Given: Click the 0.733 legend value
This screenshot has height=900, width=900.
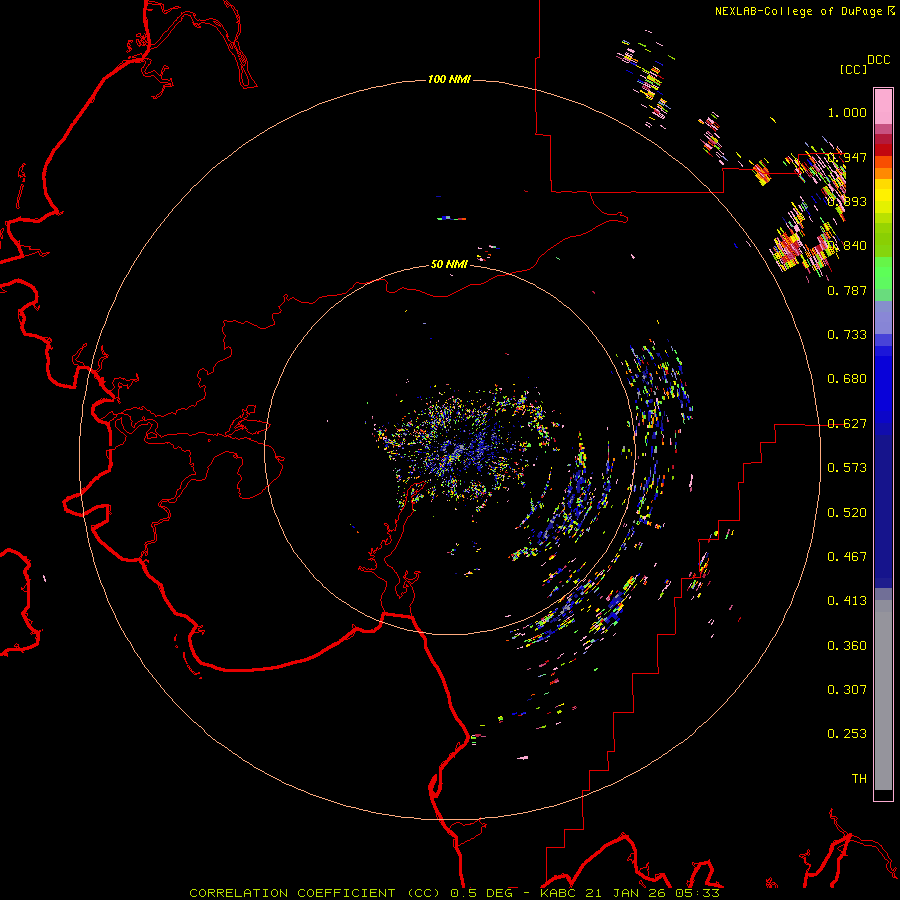Looking at the screenshot, I should click(847, 335).
